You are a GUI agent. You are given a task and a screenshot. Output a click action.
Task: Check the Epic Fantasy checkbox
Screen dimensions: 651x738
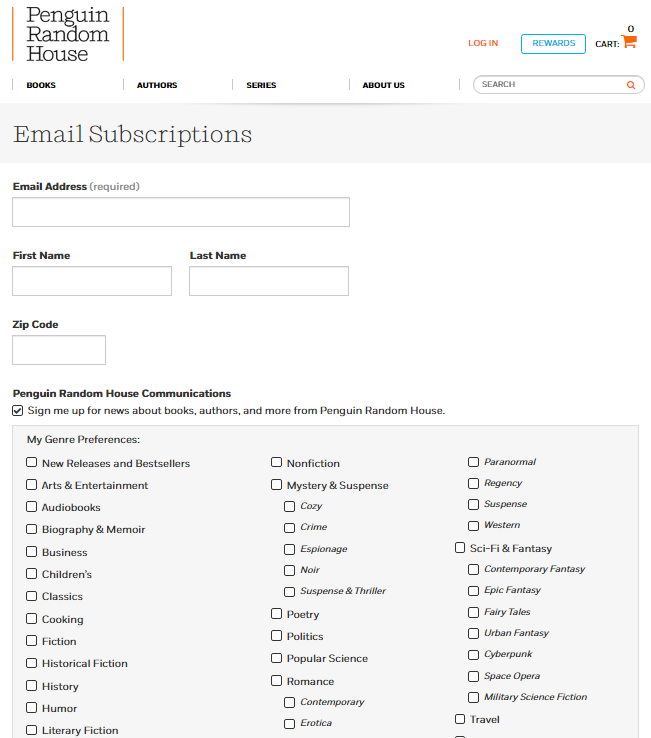tap(474, 591)
